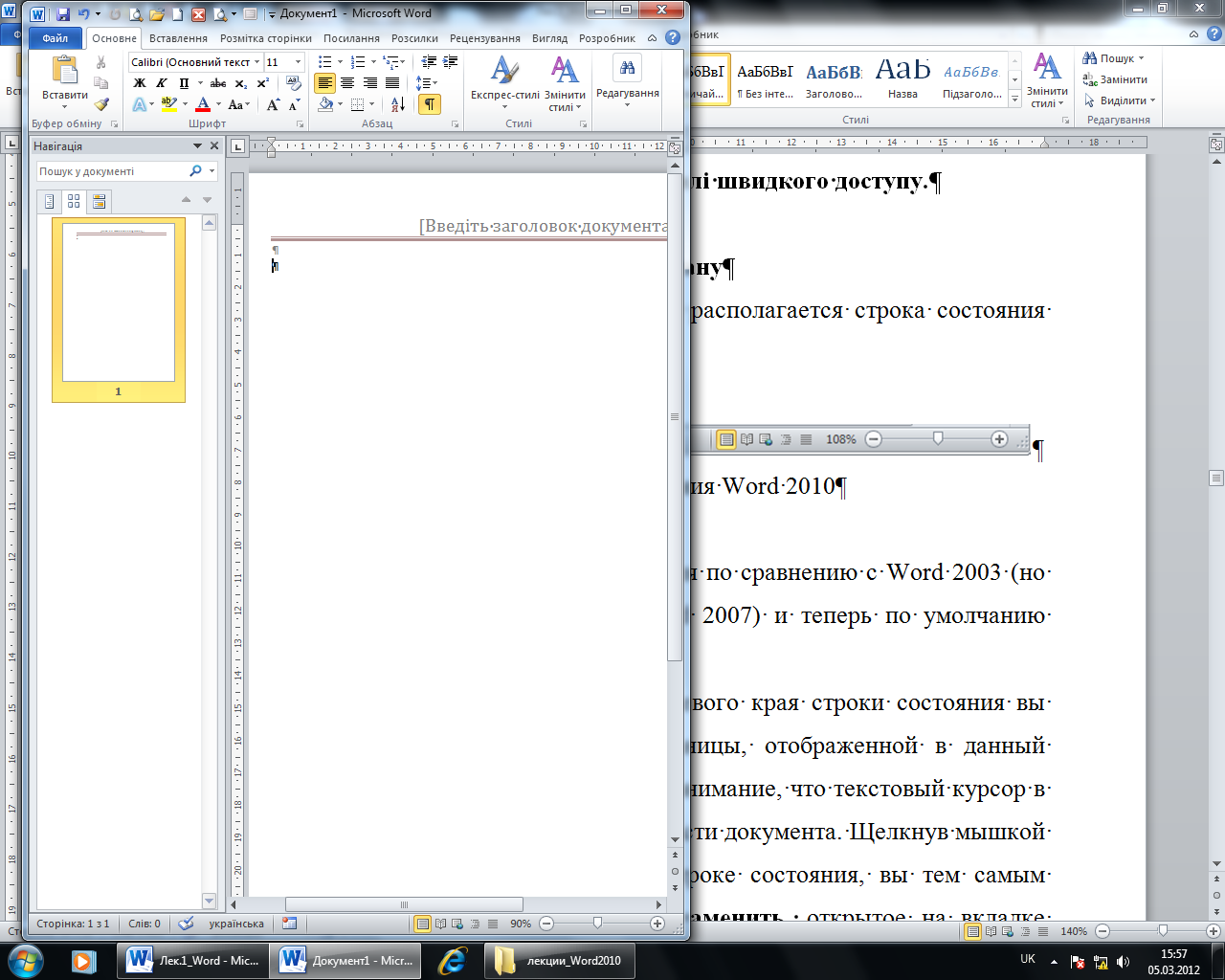The width and height of the screenshot is (1225, 980).
Task: Adjust the 140% zoom slider in background window
Action: coord(1163,930)
